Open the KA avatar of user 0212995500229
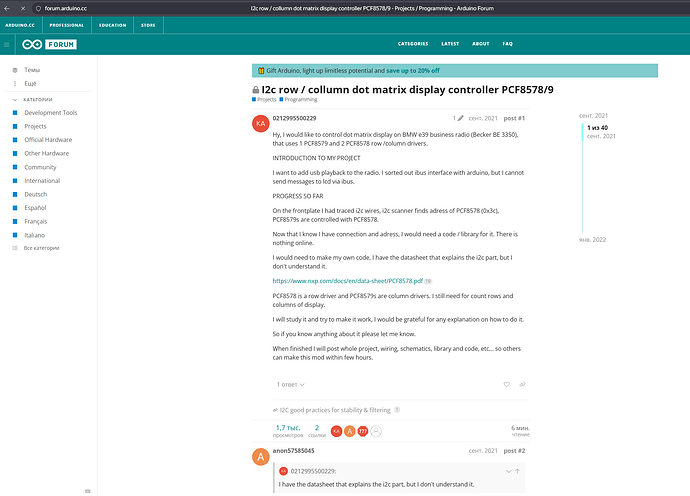This screenshot has height=496, width=690. point(261,123)
